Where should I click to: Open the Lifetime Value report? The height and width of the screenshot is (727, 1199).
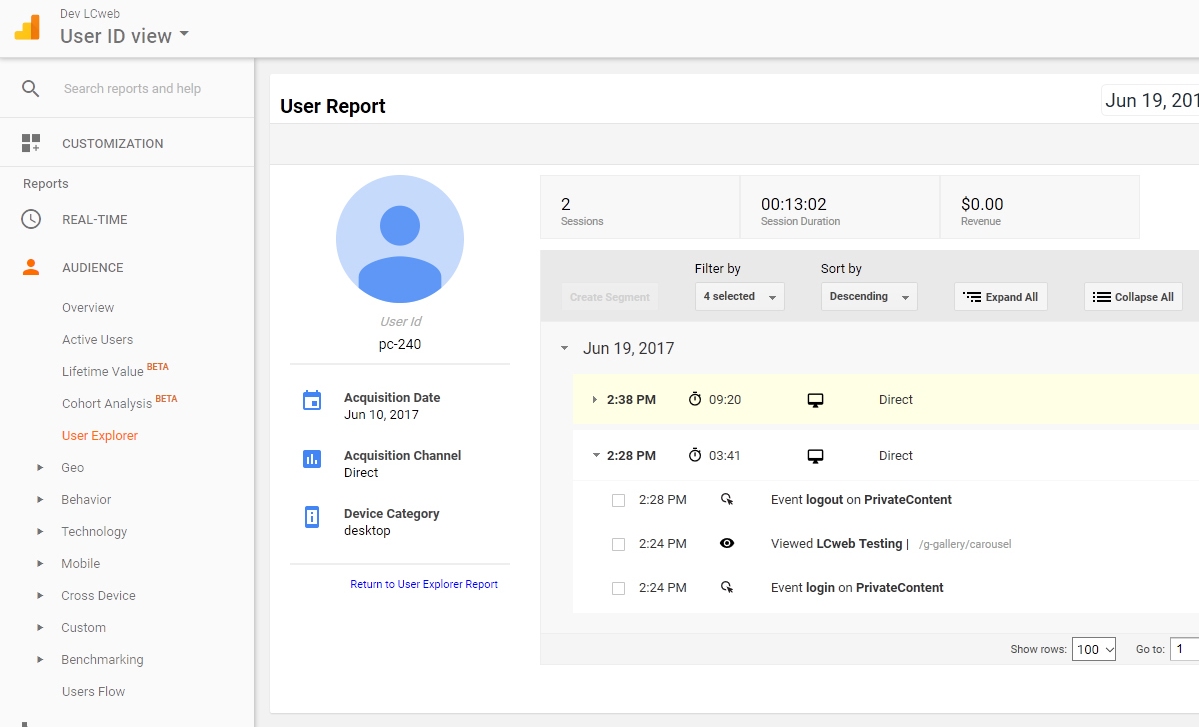pyautogui.click(x=103, y=371)
